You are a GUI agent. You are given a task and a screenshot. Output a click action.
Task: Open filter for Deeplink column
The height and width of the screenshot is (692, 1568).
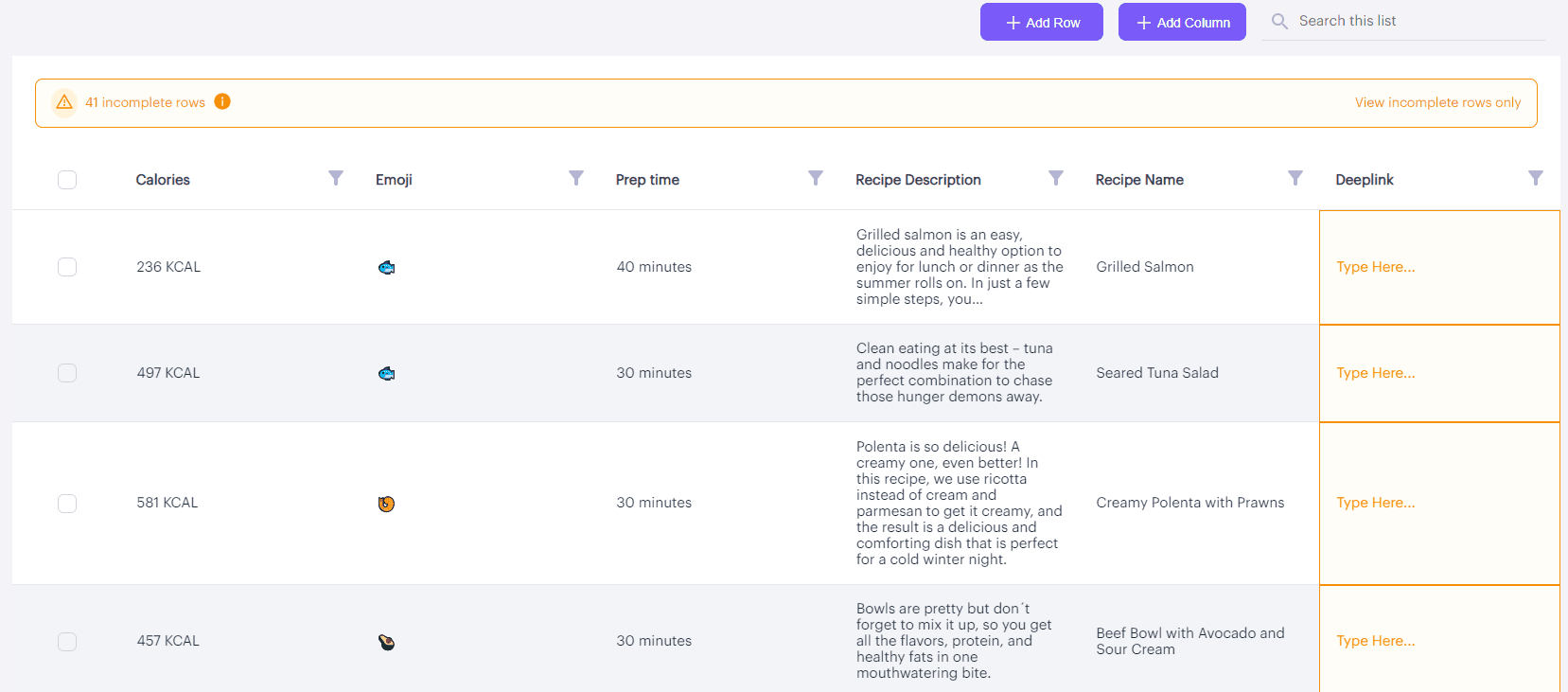click(x=1536, y=178)
